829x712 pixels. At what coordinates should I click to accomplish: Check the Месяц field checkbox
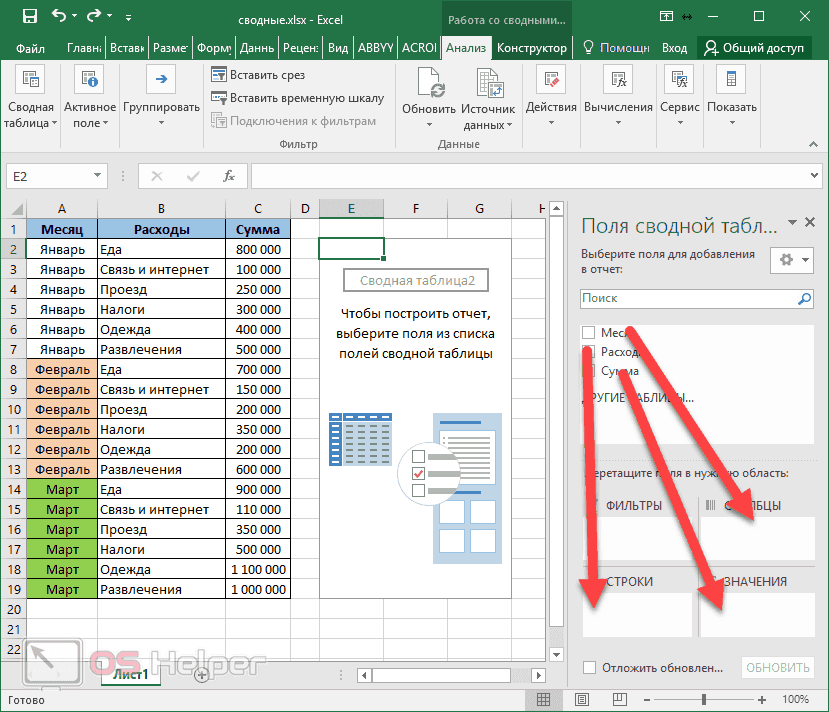(x=586, y=332)
